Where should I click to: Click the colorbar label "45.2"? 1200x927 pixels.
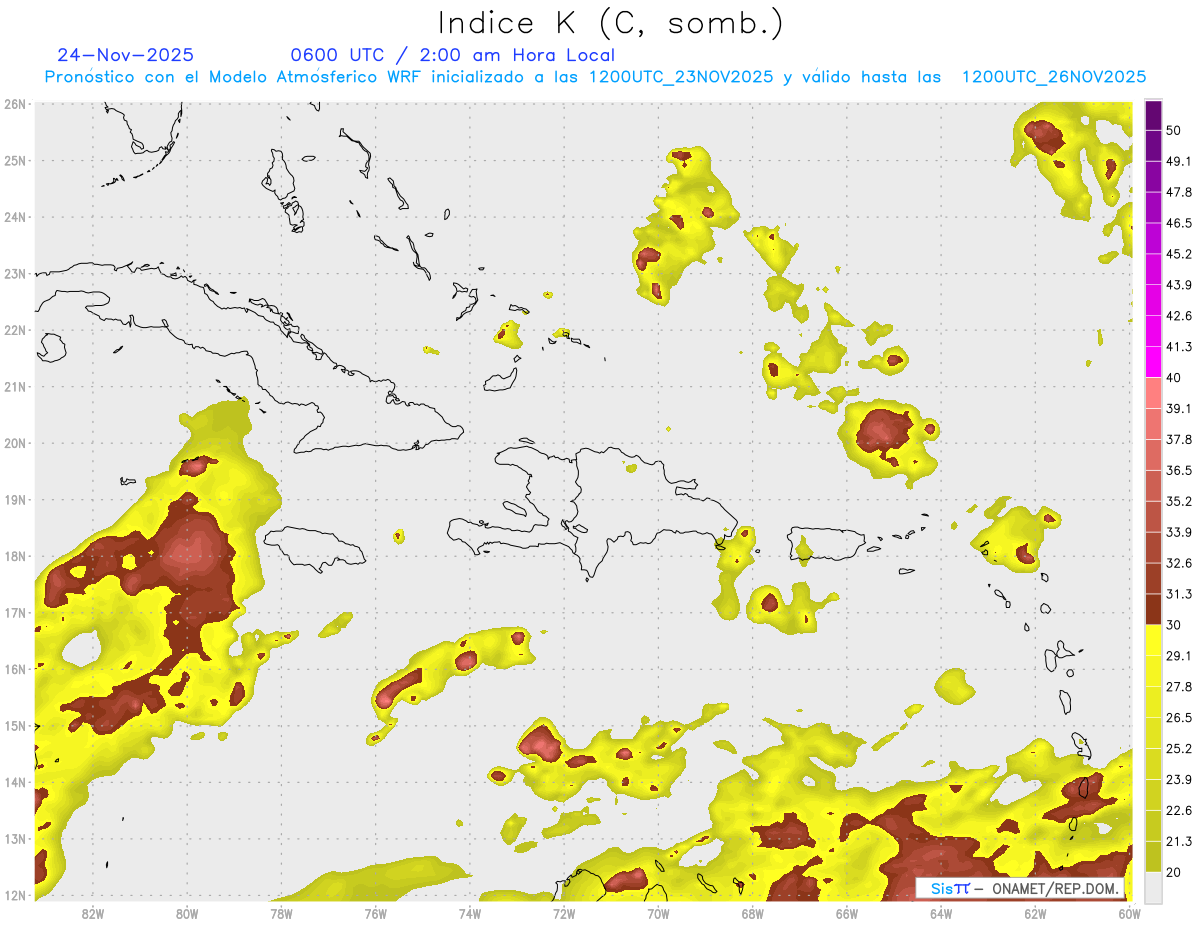[x=1178, y=254]
